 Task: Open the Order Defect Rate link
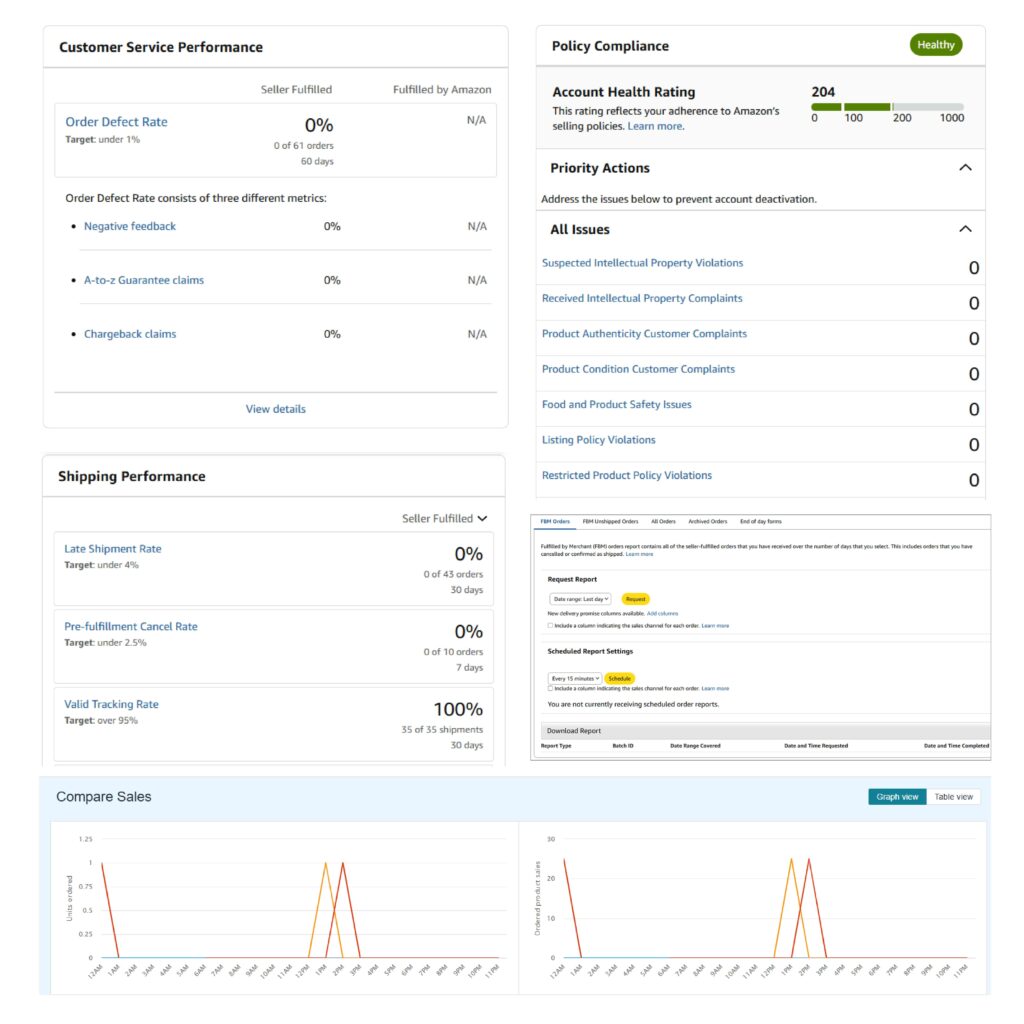[x=116, y=122]
